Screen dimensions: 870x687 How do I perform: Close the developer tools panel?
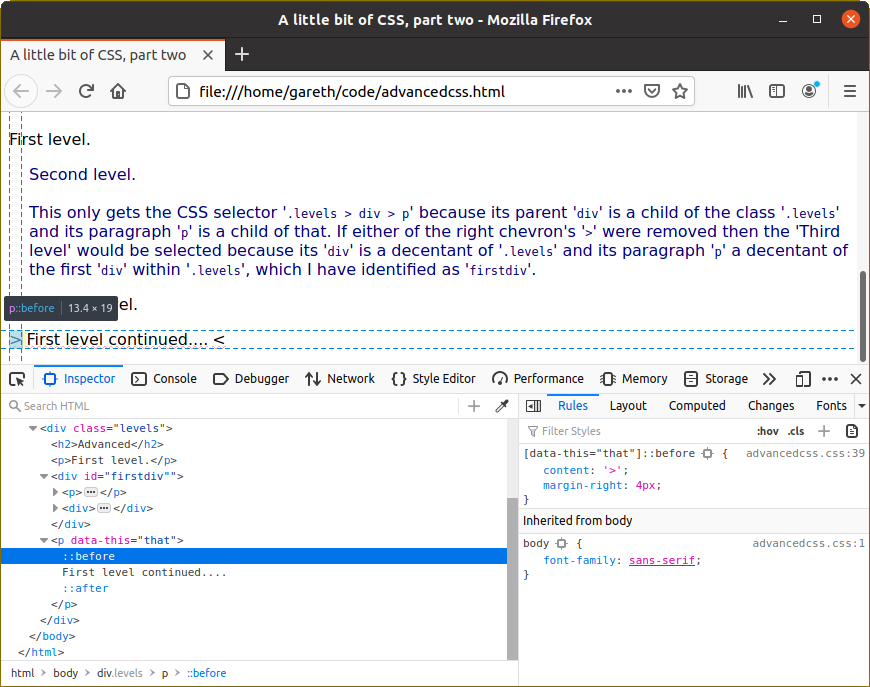coord(856,379)
